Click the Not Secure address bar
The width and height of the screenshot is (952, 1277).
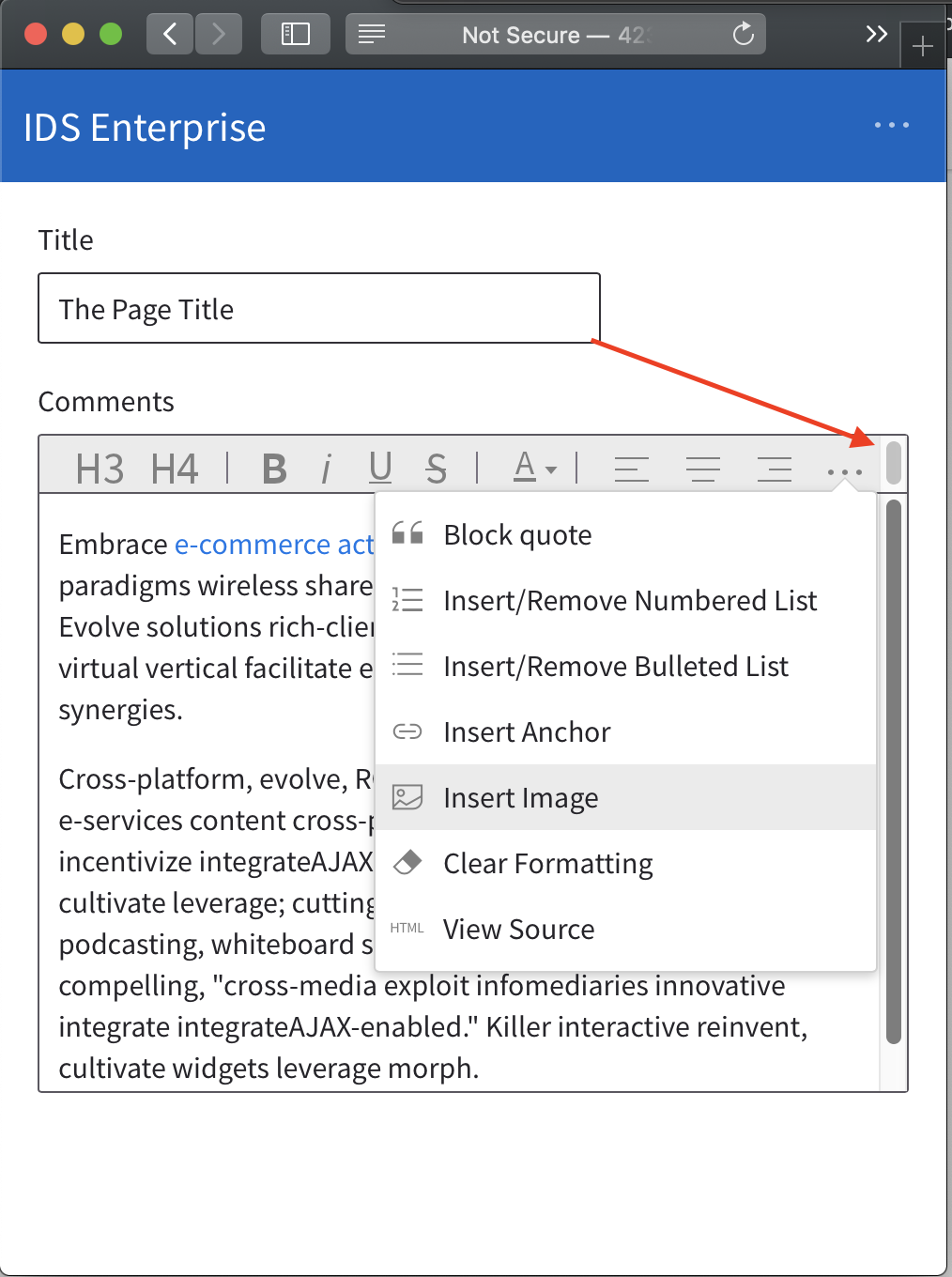556,35
